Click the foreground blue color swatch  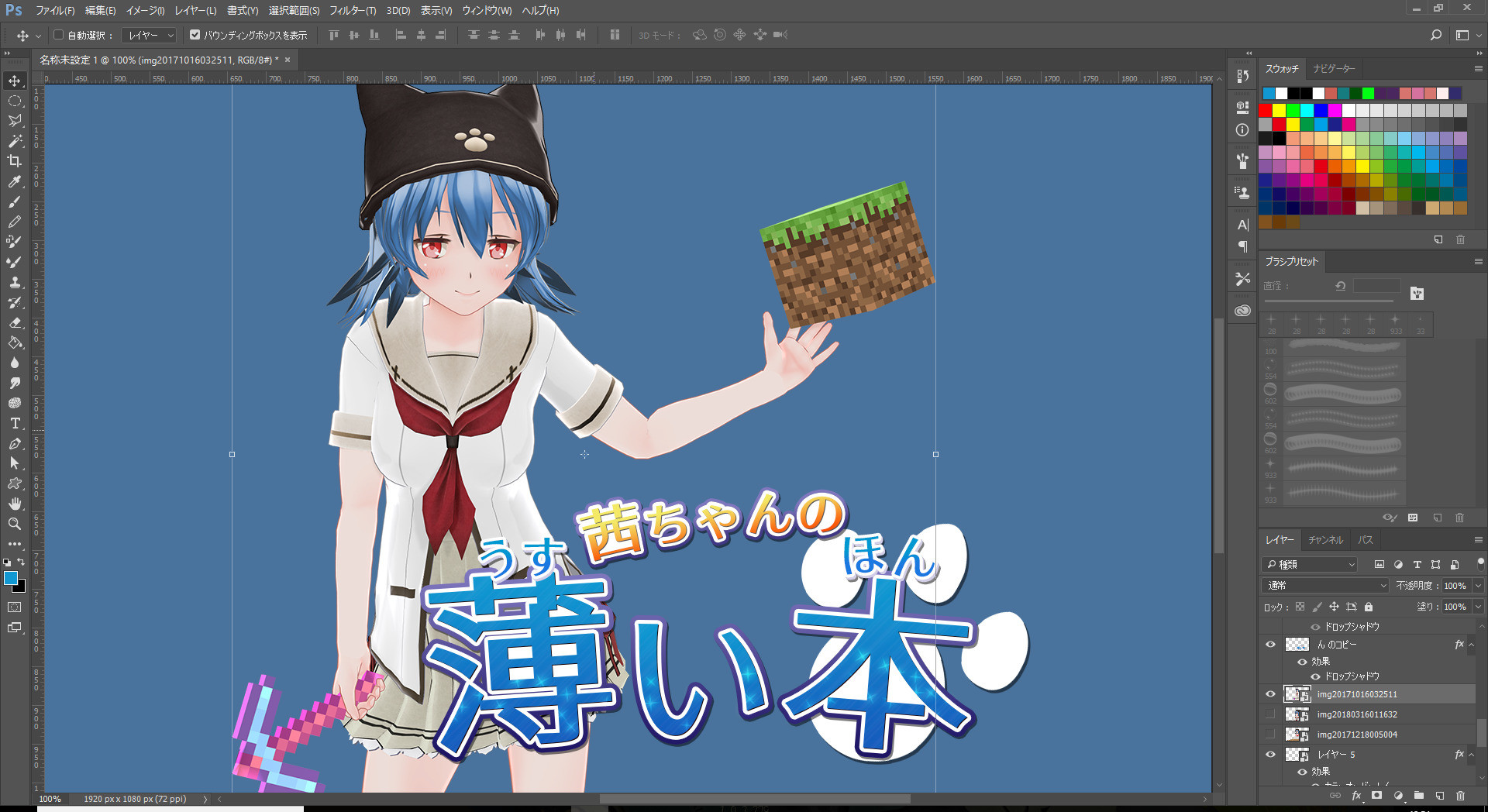point(11,578)
